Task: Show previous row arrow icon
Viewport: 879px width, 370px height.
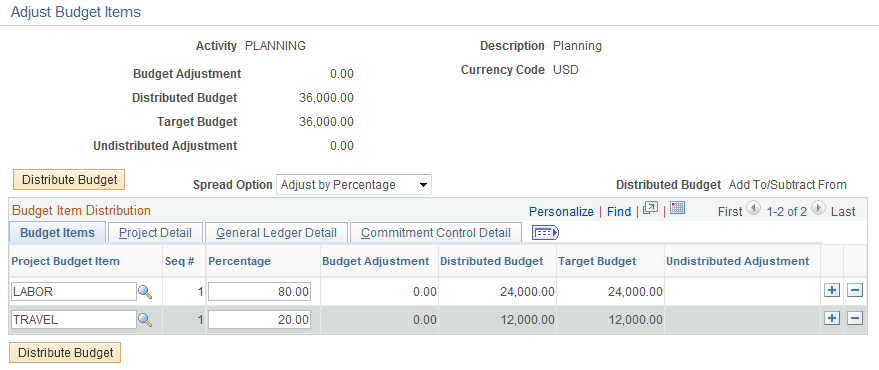Action: pos(754,209)
